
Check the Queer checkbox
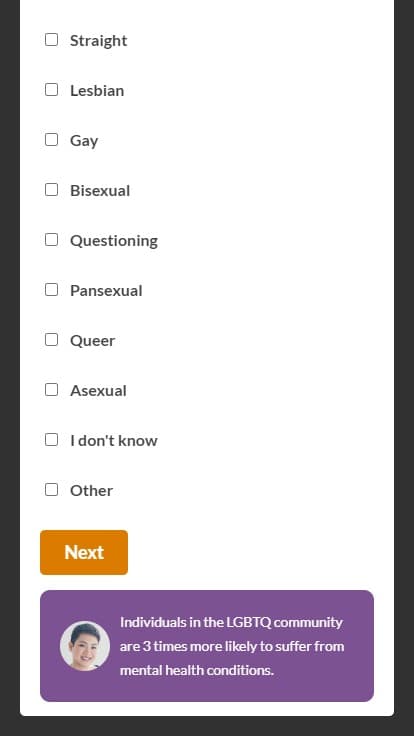(x=51, y=340)
